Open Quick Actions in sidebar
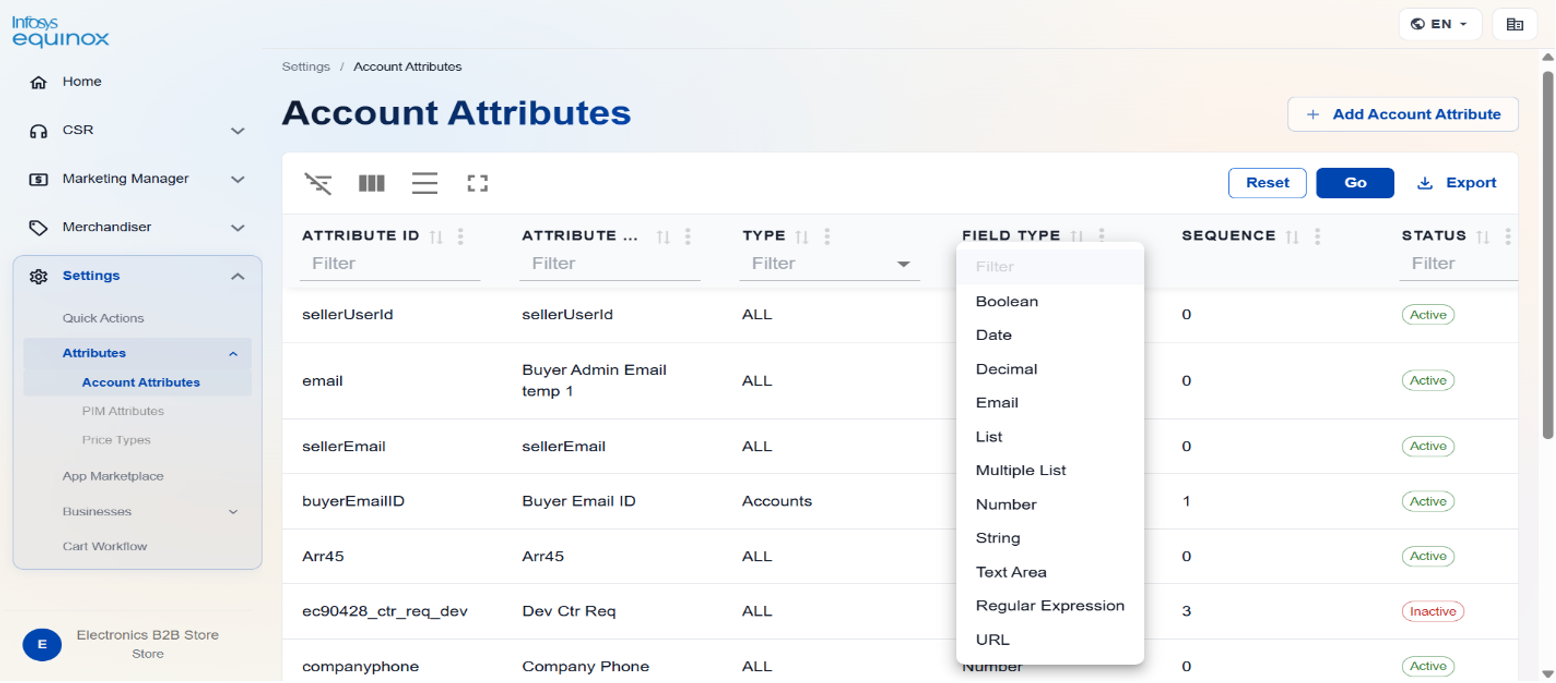The height and width of the screenshot is (683, 1556). [103, 319]
